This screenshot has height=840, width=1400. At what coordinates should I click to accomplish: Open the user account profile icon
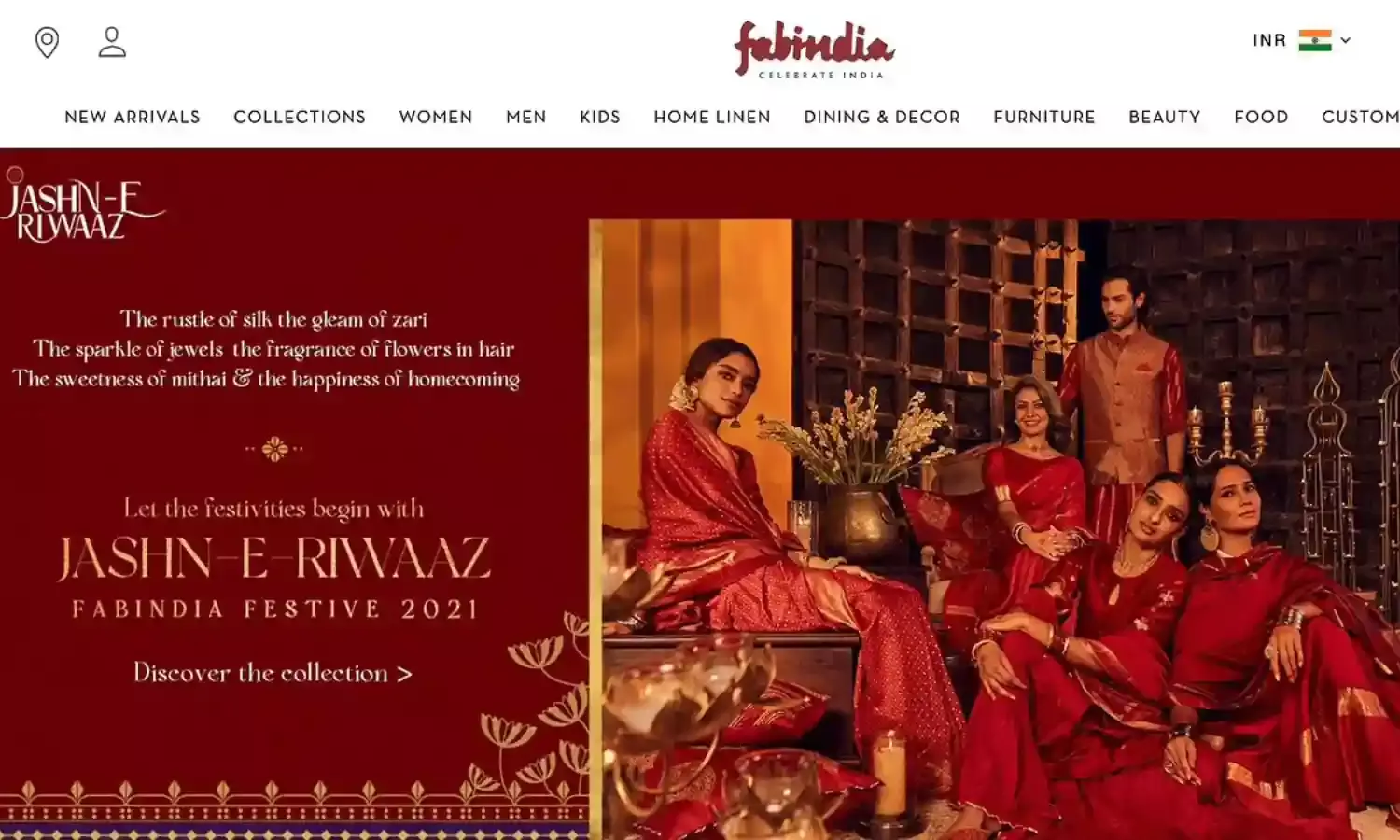(x=112, y=42)
